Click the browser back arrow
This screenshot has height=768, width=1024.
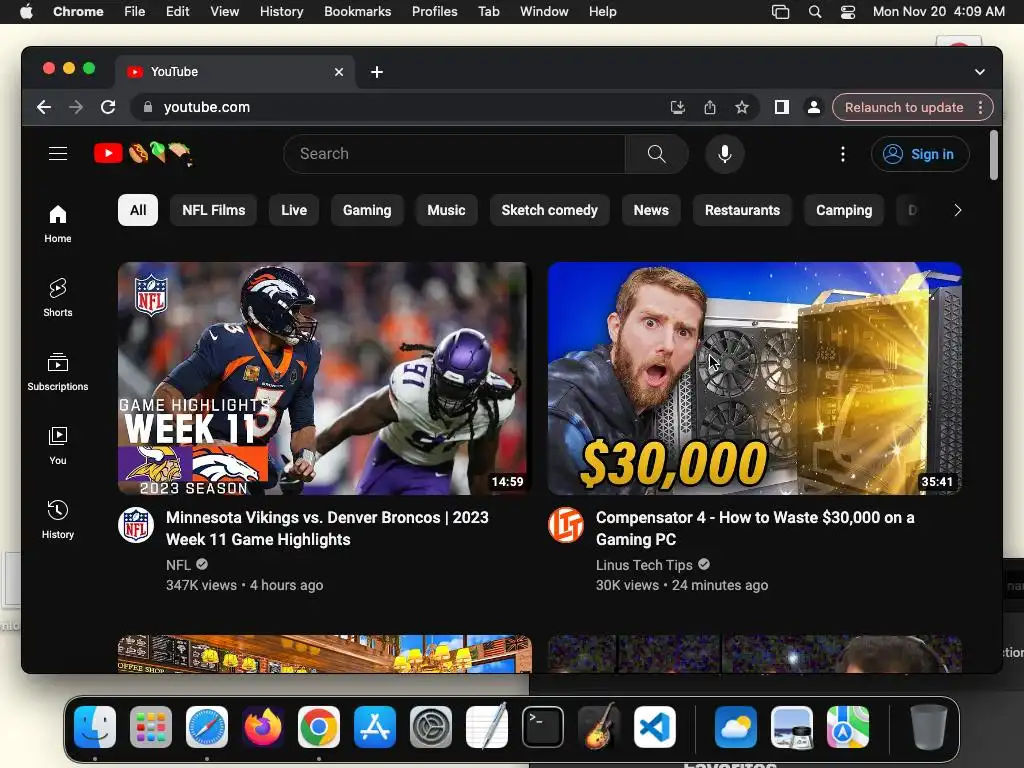[44, 107]
